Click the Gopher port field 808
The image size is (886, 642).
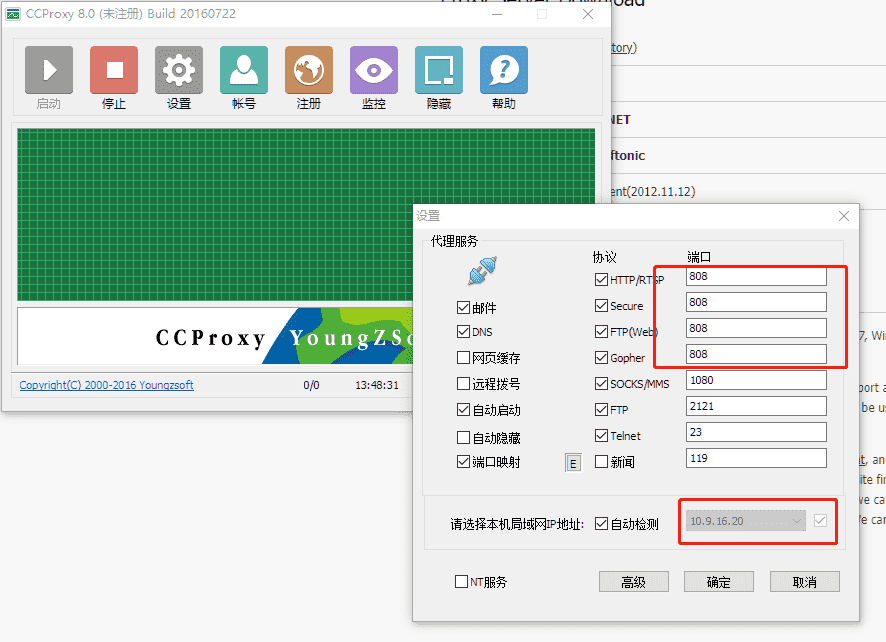tap(756, 354)
